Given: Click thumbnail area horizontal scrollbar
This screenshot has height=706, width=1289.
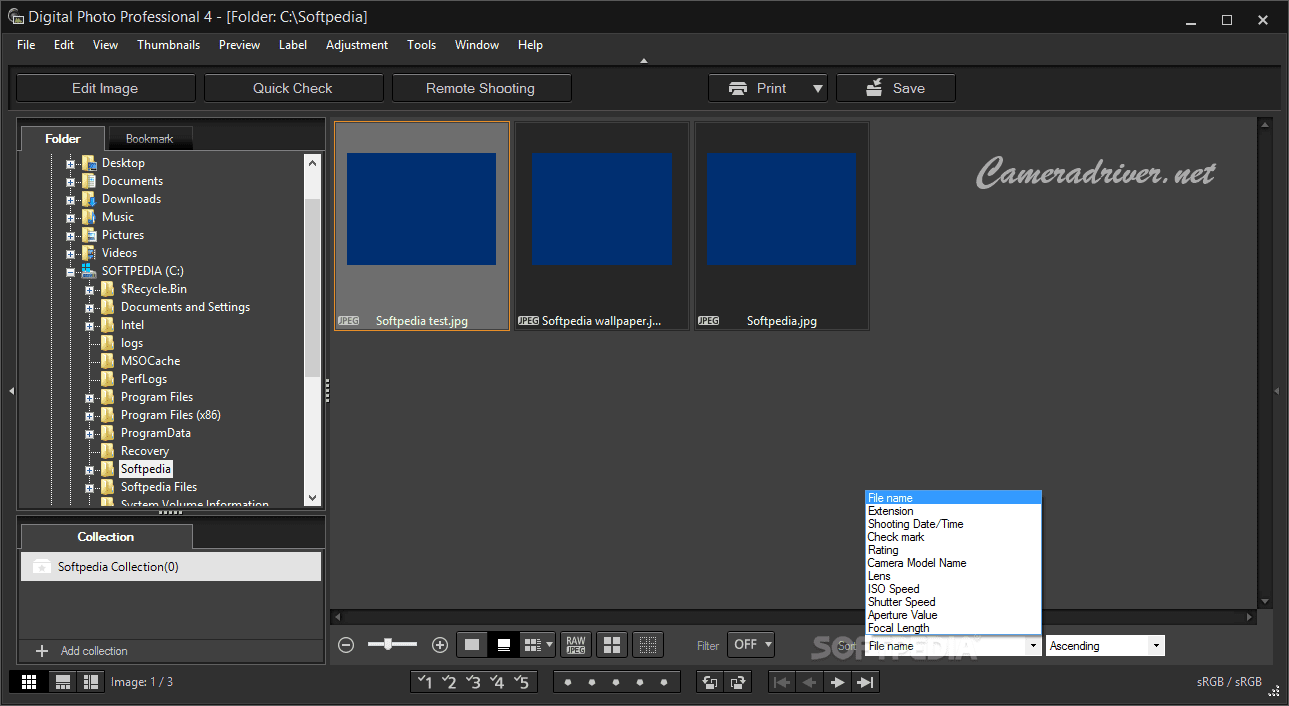Looking at the screenshot, I should click(x=794, y=617).
